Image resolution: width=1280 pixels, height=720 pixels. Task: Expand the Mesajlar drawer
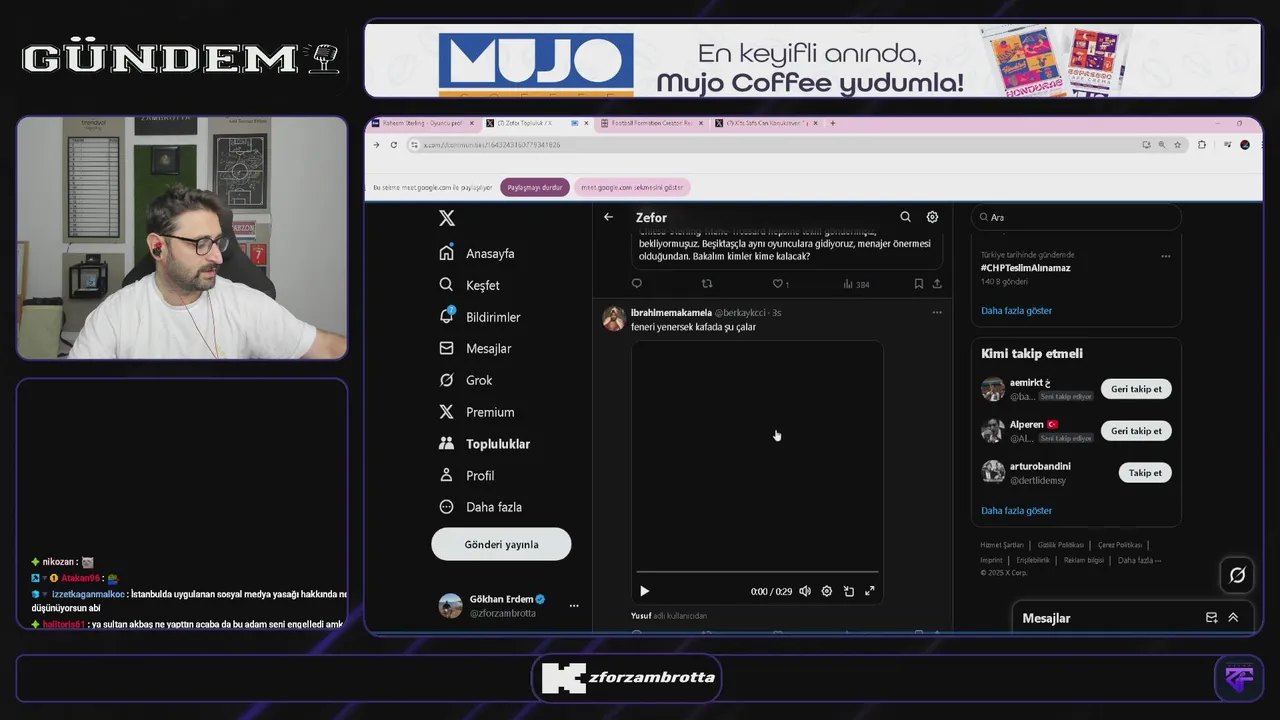click(x=1233, y=618)
